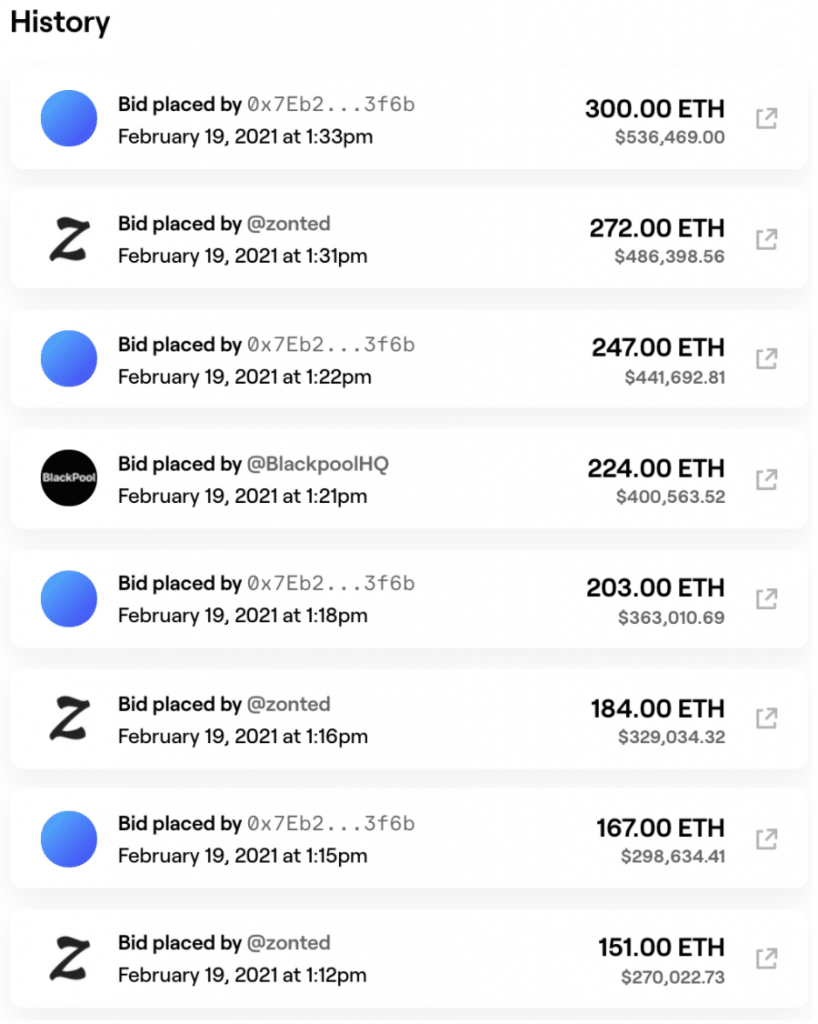Open @BlackpoolHQ profile link
This screenshot has width=818, height=1024.
tap(317, 464)
